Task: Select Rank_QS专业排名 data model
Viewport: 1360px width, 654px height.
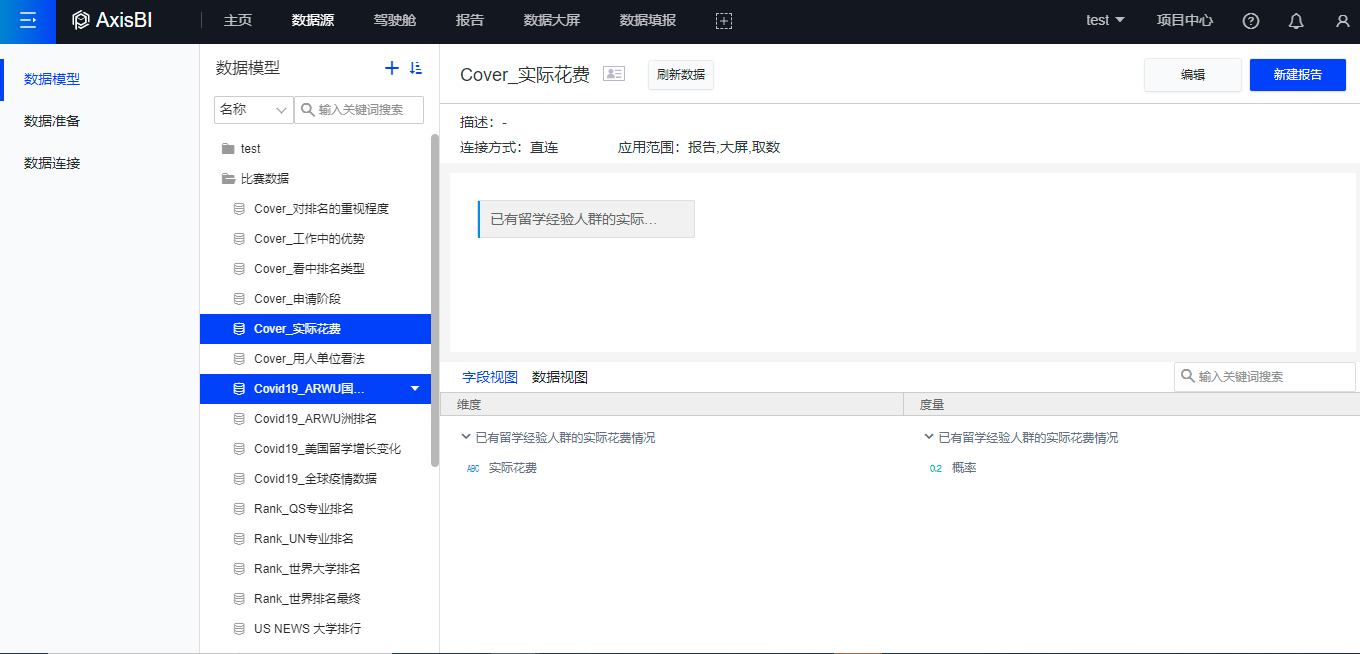Action: (x=303, y=508)
